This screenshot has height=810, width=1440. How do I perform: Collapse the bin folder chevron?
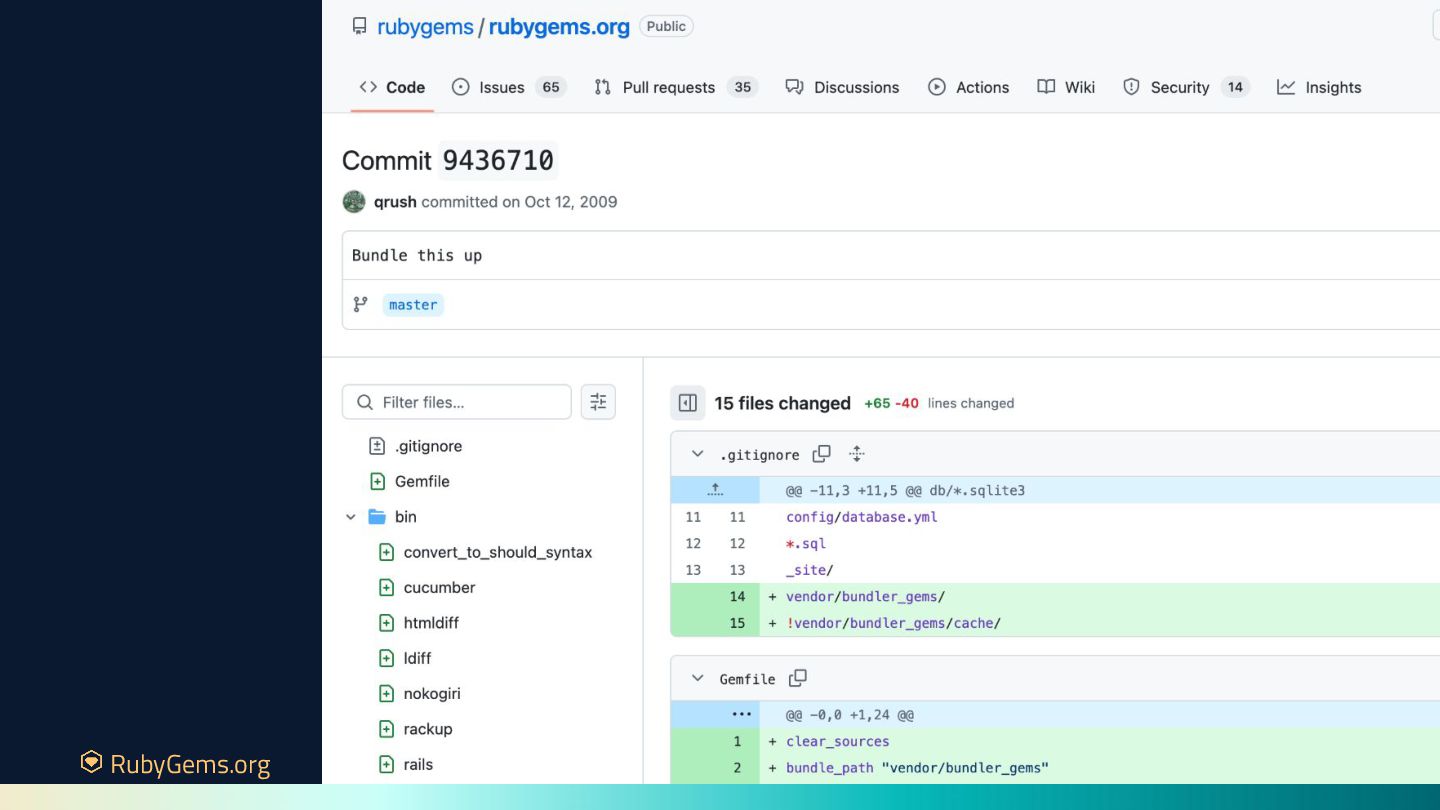coord(351,517)
